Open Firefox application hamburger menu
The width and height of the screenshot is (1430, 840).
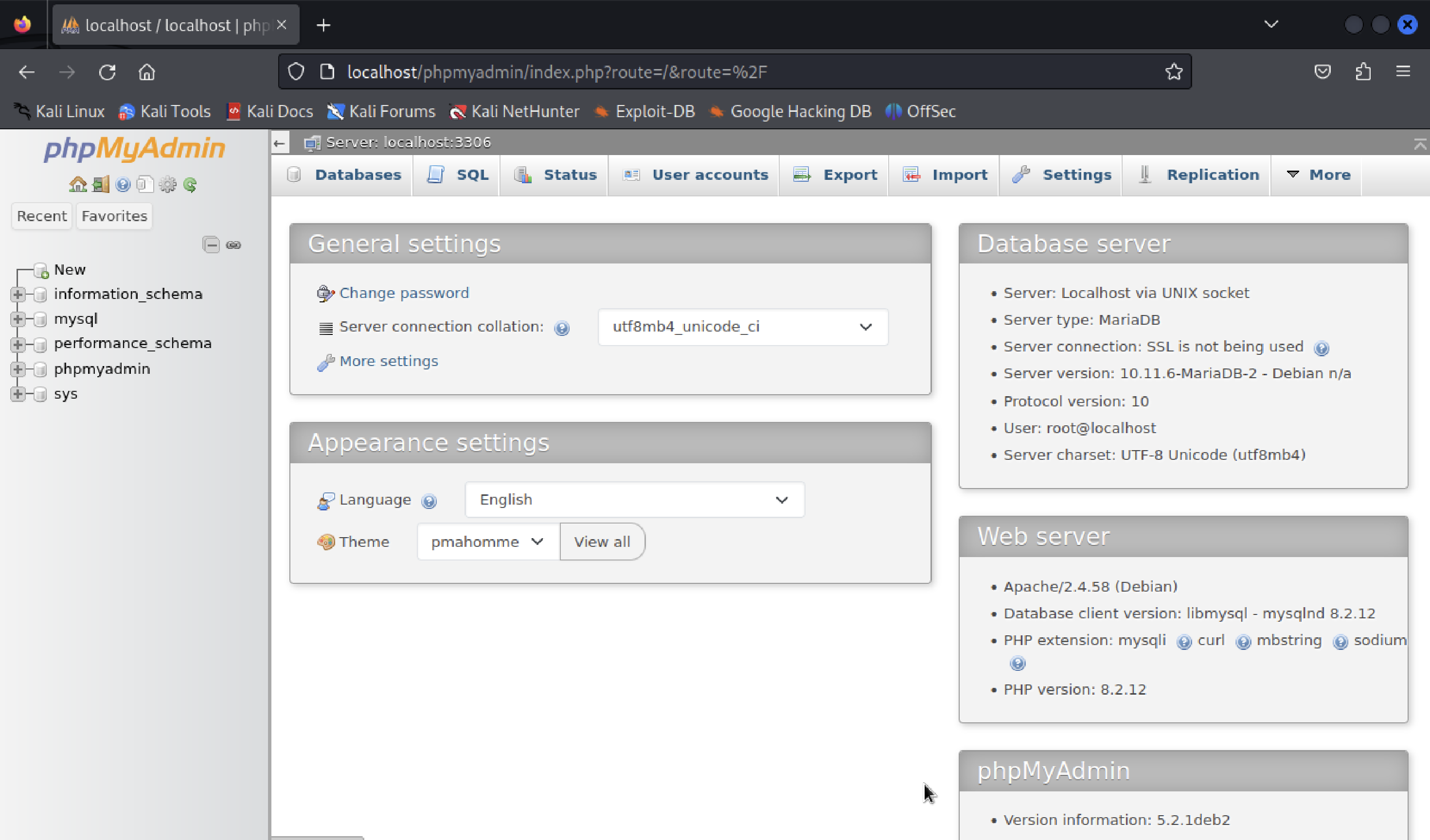tap(1403, 71)
